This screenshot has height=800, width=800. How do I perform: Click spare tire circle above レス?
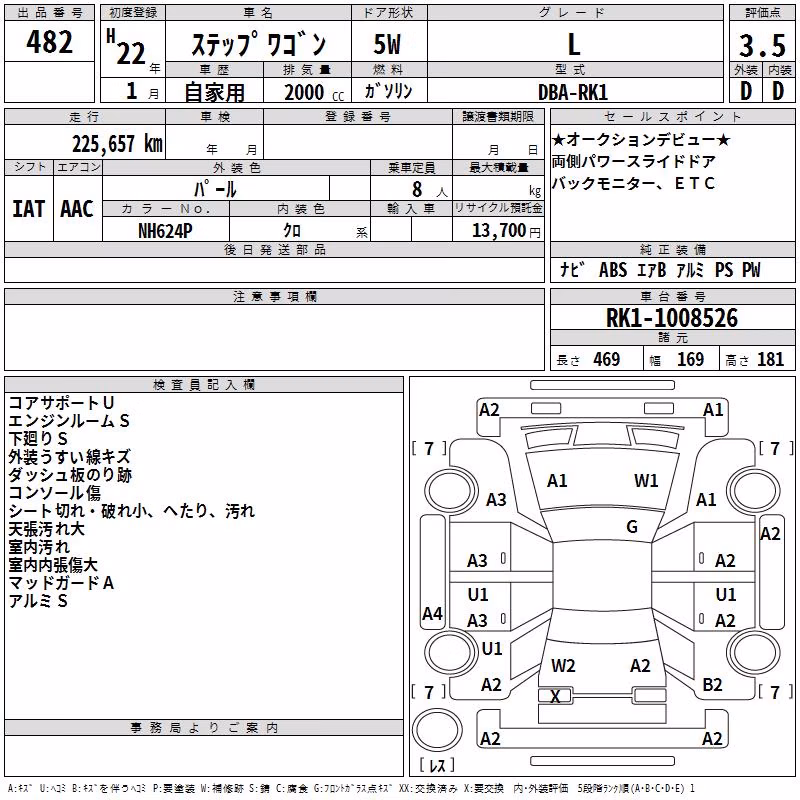tap(437, 729)
